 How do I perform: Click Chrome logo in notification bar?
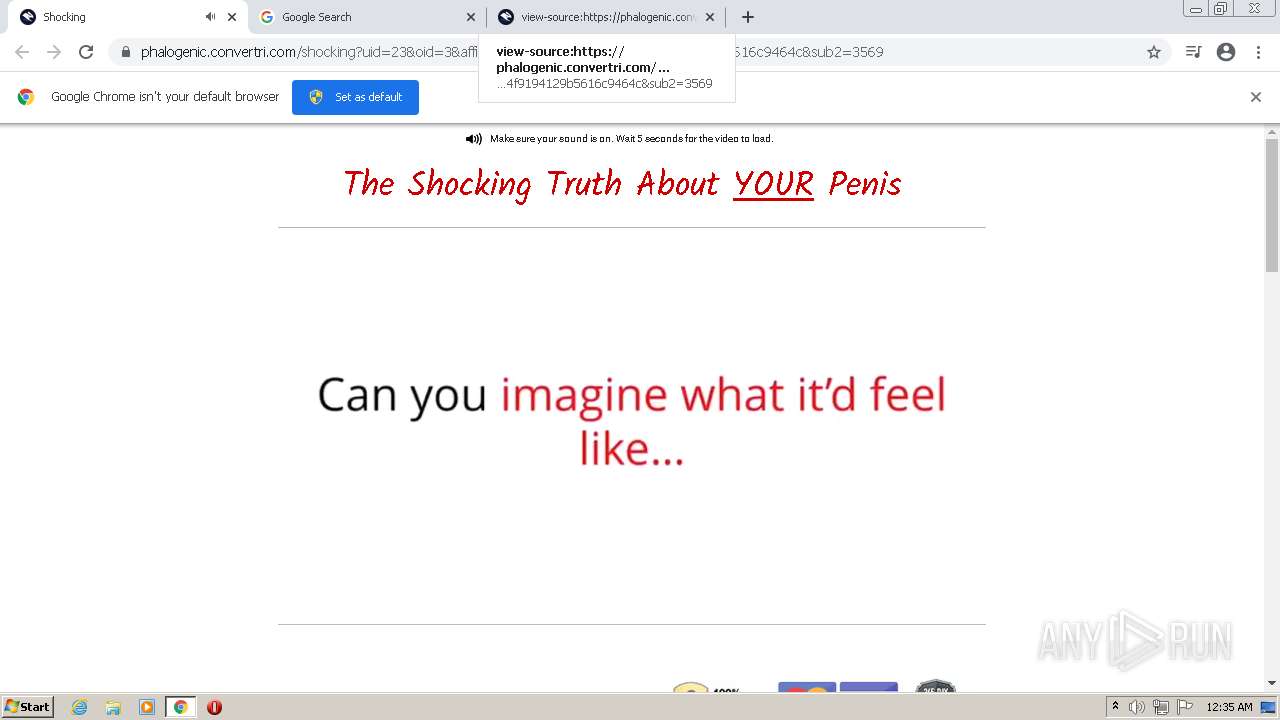[x=26, y=97]
